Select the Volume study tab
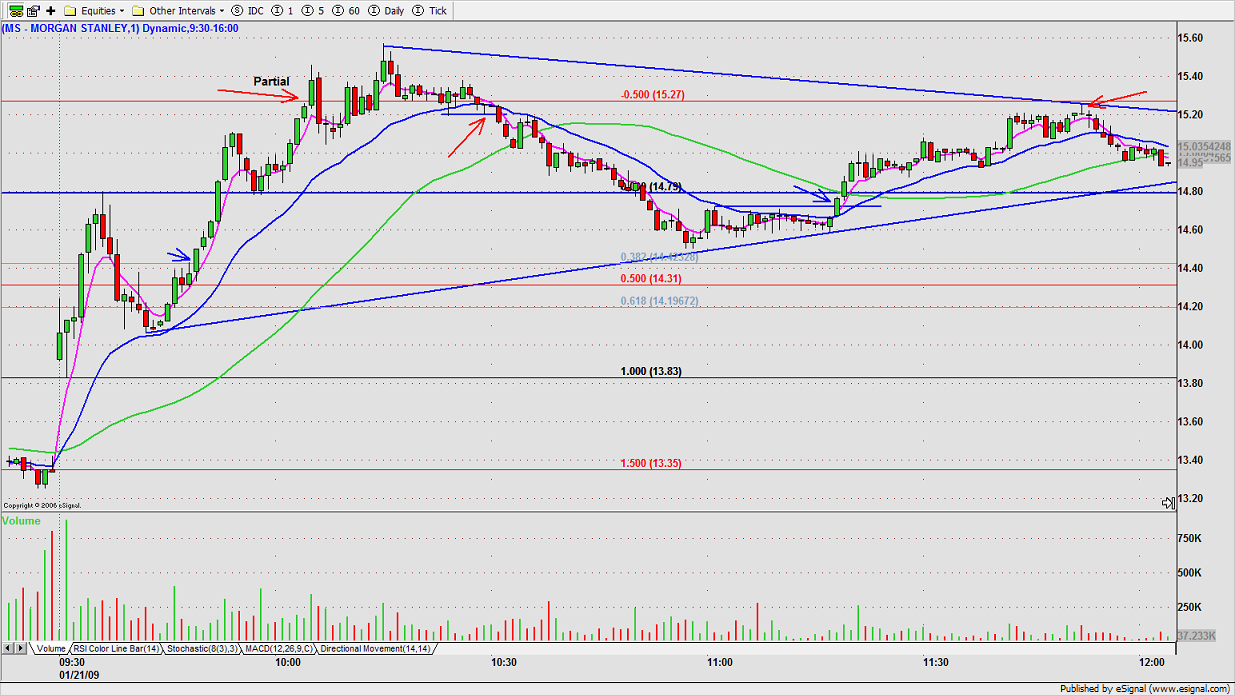The height and width of the screenshot is (696, 1235). 50,649
